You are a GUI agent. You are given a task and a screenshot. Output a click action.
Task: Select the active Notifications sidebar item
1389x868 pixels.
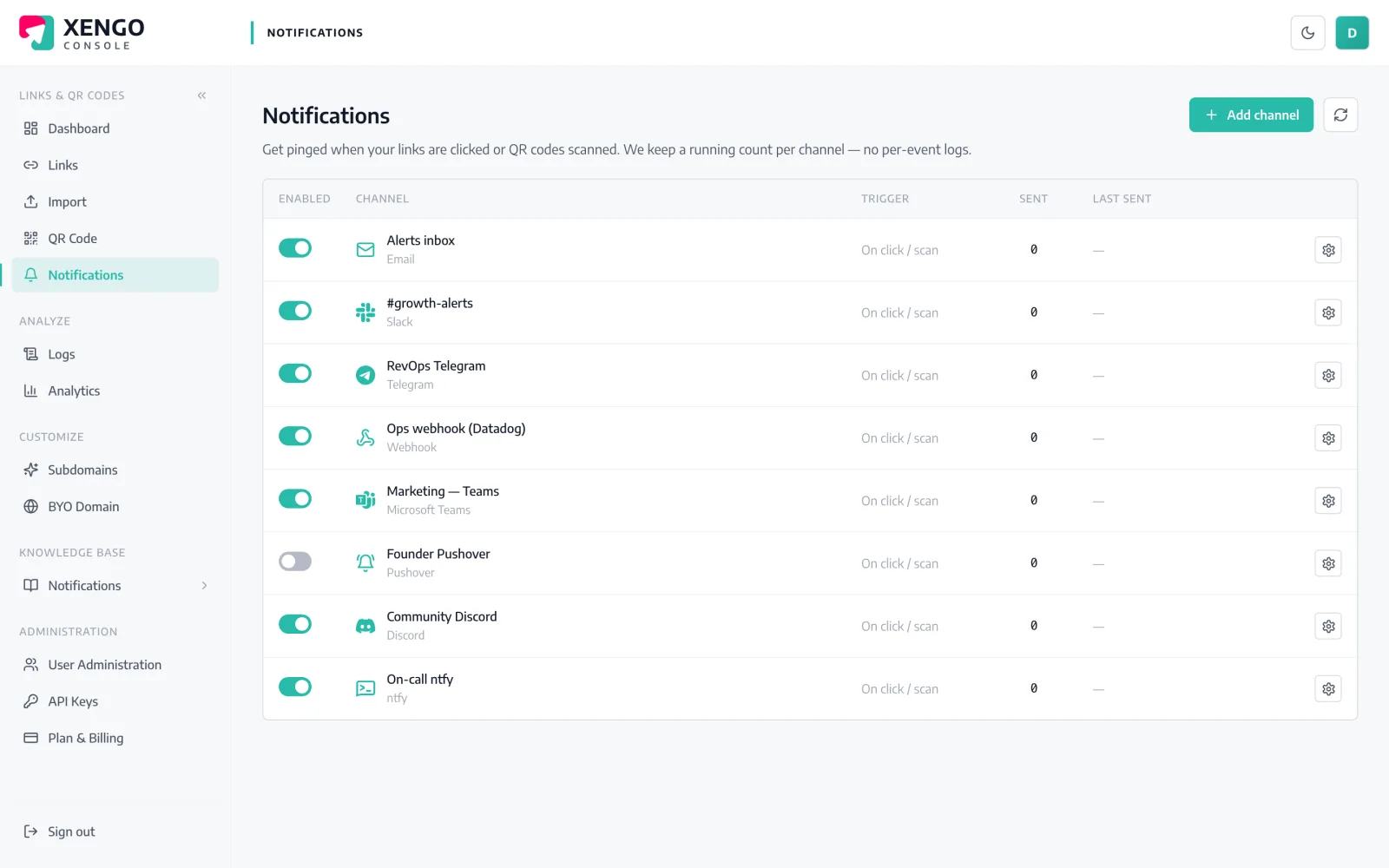115,275
